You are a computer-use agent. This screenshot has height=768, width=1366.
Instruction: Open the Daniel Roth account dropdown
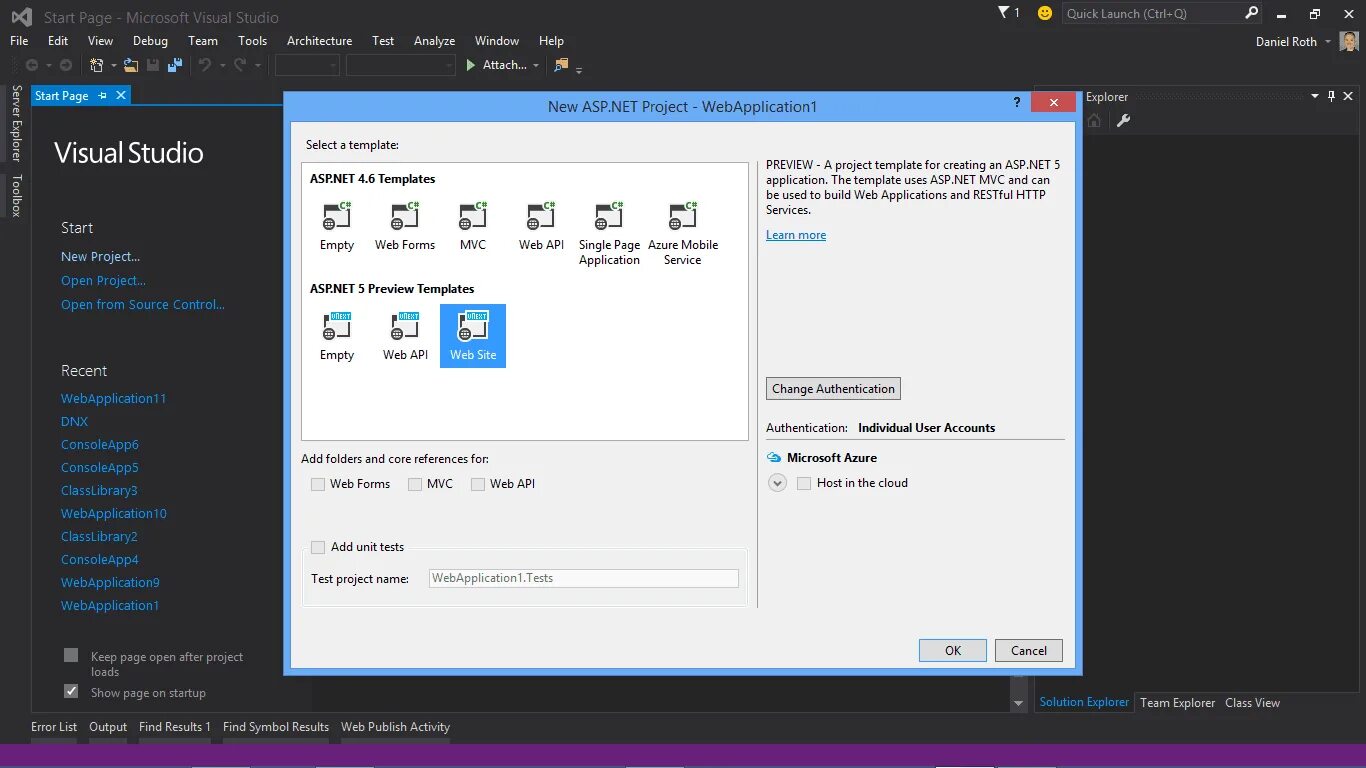pos(1328,42)
